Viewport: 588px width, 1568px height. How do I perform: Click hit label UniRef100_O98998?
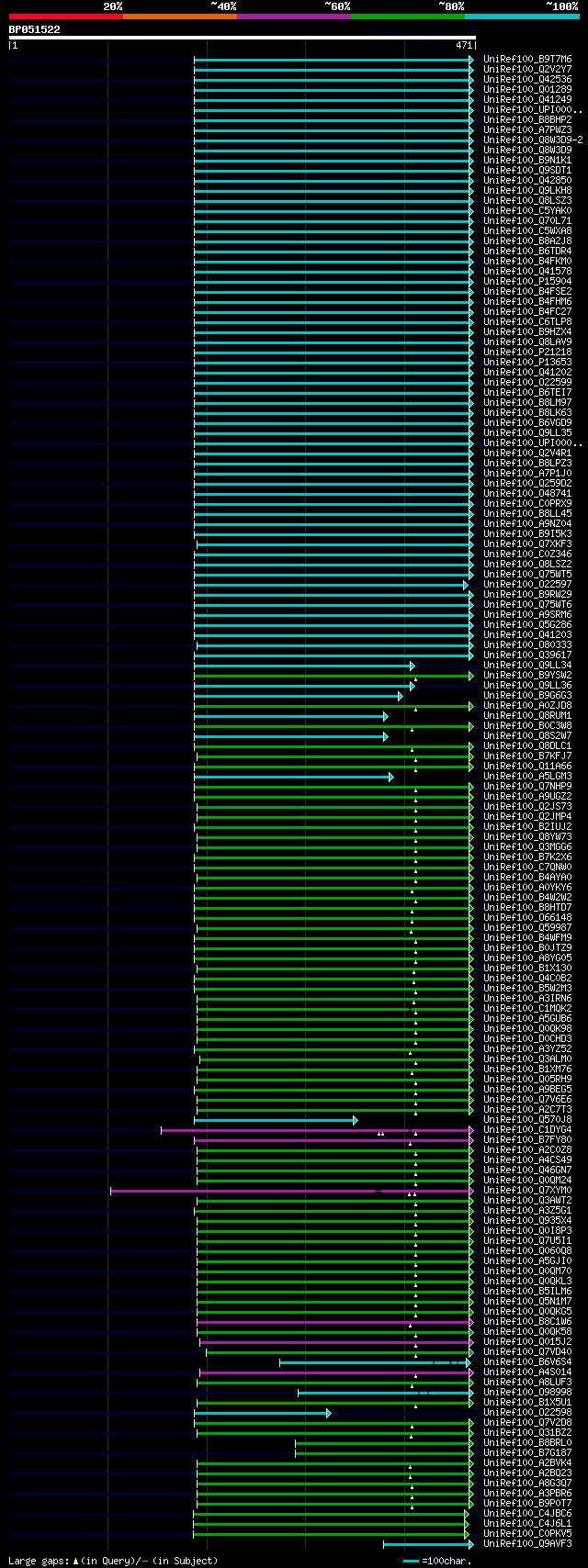point(527,1392)
